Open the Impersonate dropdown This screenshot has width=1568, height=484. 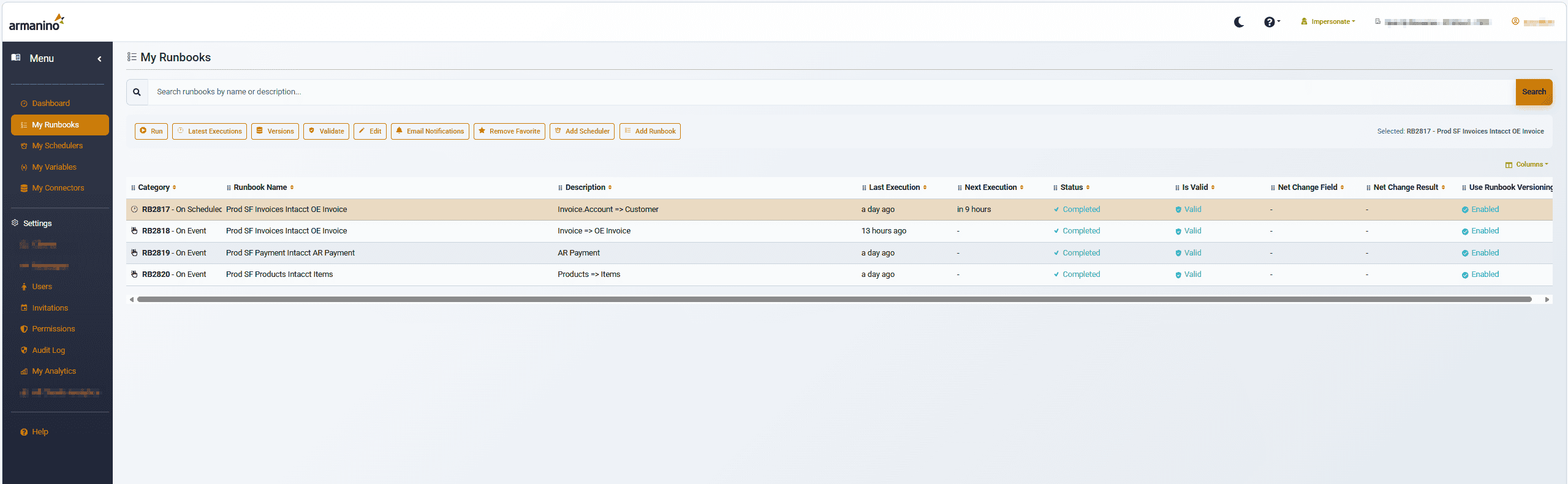[1328, 21]
